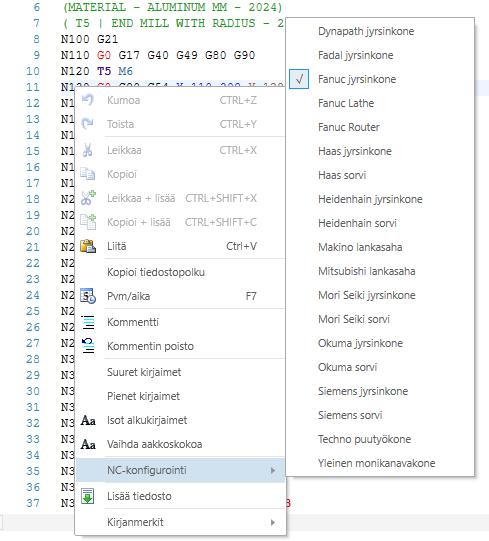
Task: Select Heidenhain sorvi configuration
Action: click(380, 223)
